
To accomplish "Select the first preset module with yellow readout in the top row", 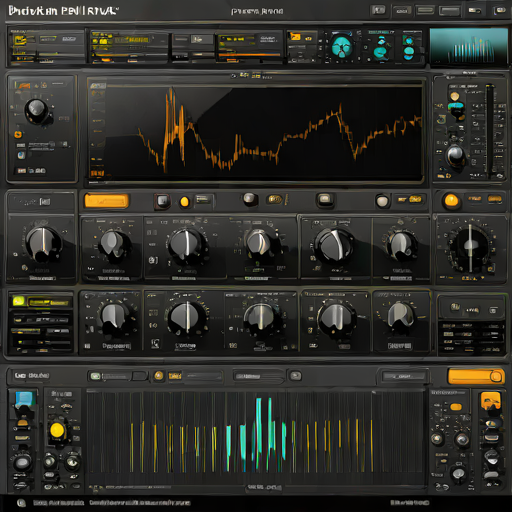I will pos(46,47).
